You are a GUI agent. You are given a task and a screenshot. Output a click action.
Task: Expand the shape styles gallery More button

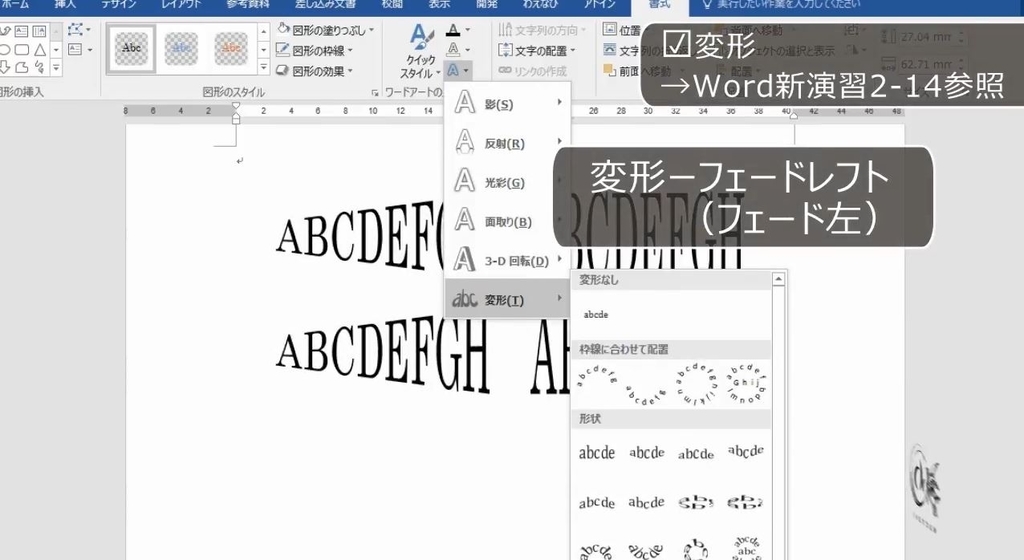tap(264, 67)
